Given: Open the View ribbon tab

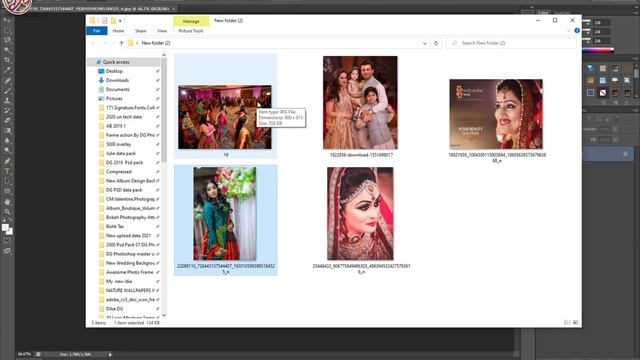Looking at the screenshot, I should 162,31.
